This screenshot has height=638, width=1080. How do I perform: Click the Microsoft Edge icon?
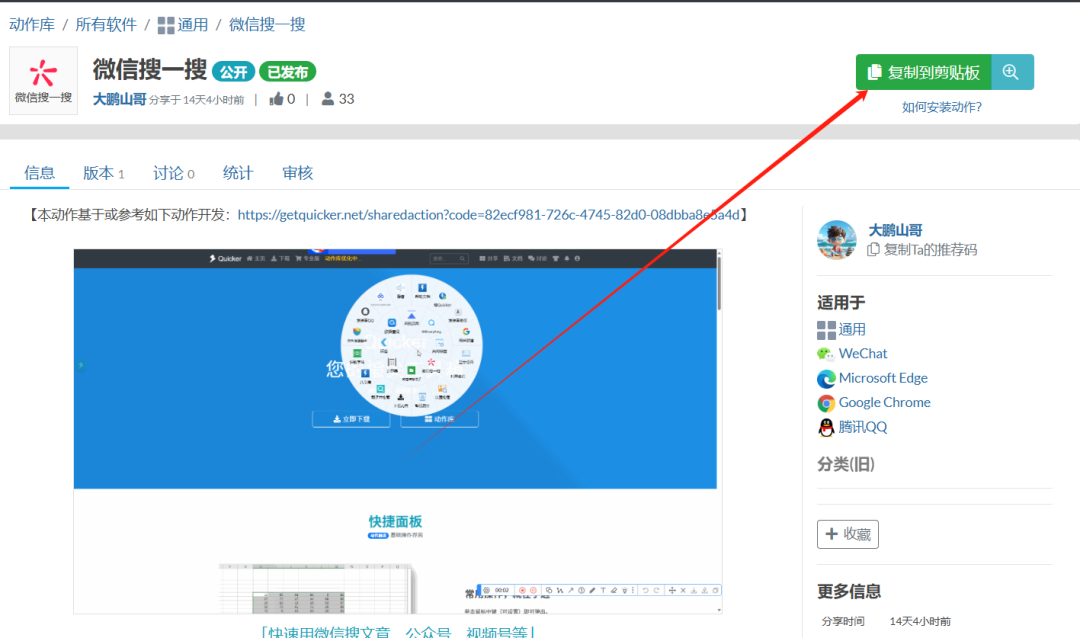826,378
